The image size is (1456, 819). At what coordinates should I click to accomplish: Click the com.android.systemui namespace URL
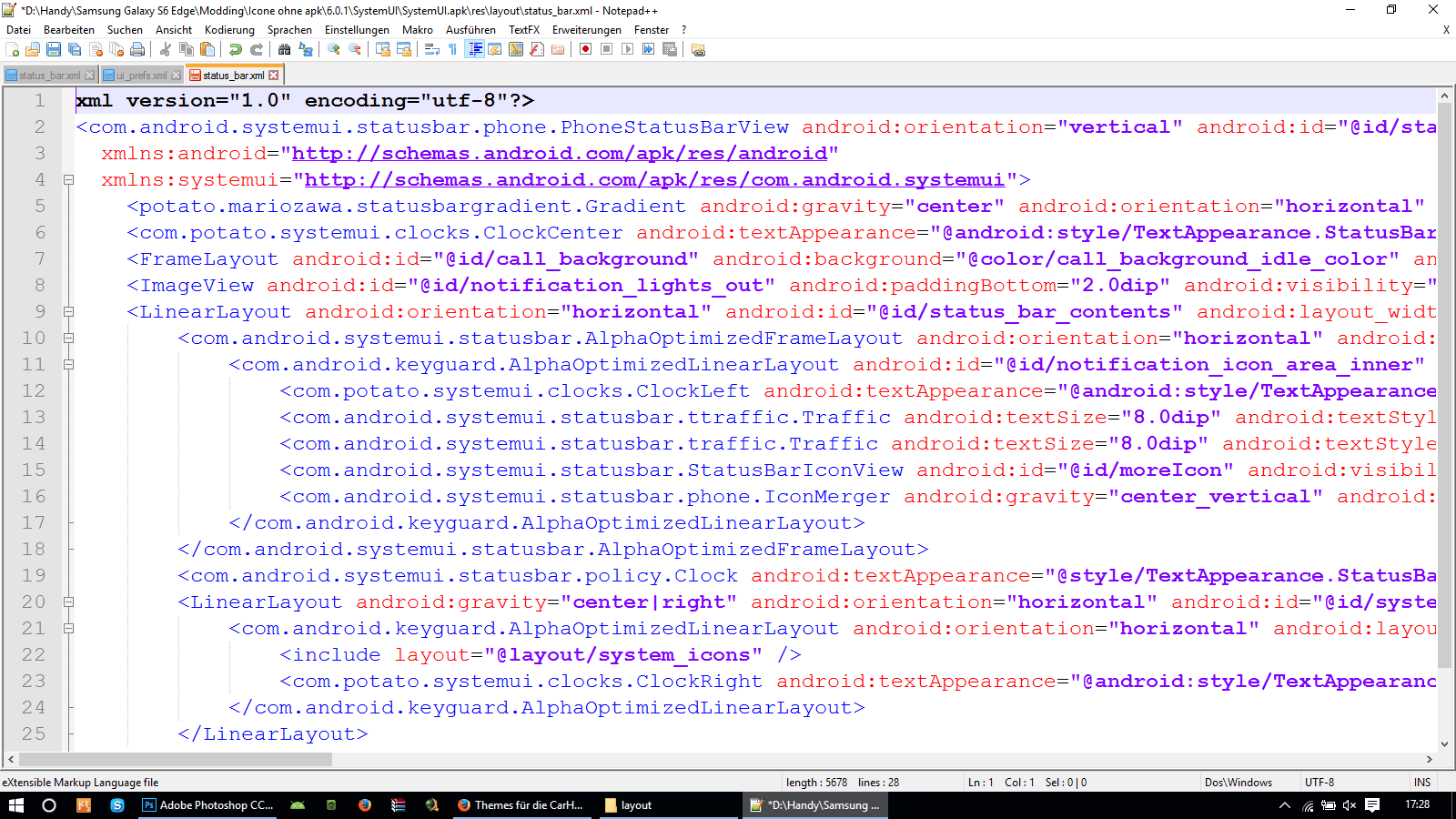654,180
